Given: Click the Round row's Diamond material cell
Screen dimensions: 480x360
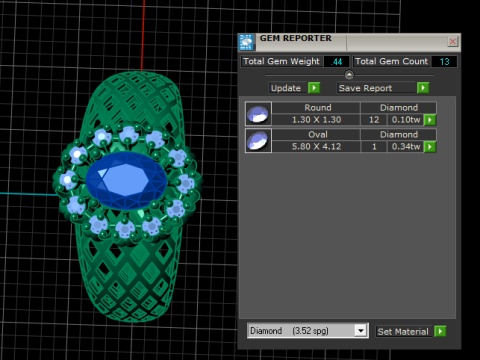Looking at the screenshot, I should click(399, 108).
